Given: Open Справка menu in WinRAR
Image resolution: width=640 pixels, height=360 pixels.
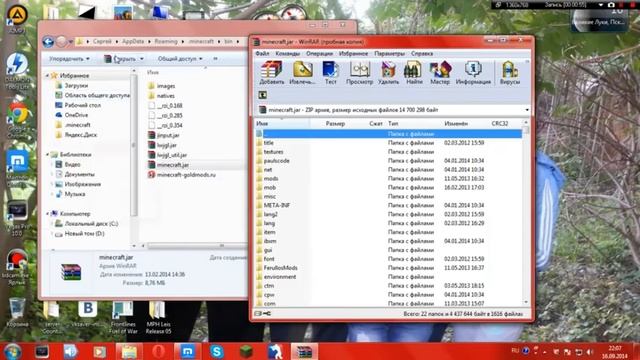Looking at the screenshot, I should pyautogui.click(x=422, y=53).
